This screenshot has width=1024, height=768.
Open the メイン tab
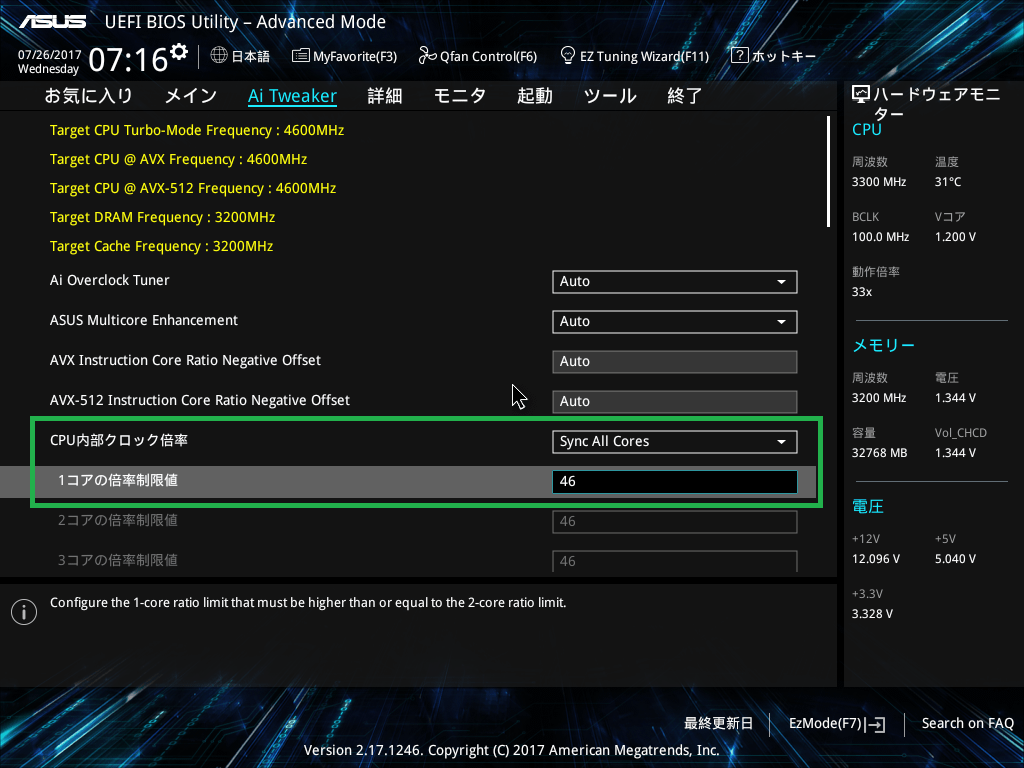(191, 96)
